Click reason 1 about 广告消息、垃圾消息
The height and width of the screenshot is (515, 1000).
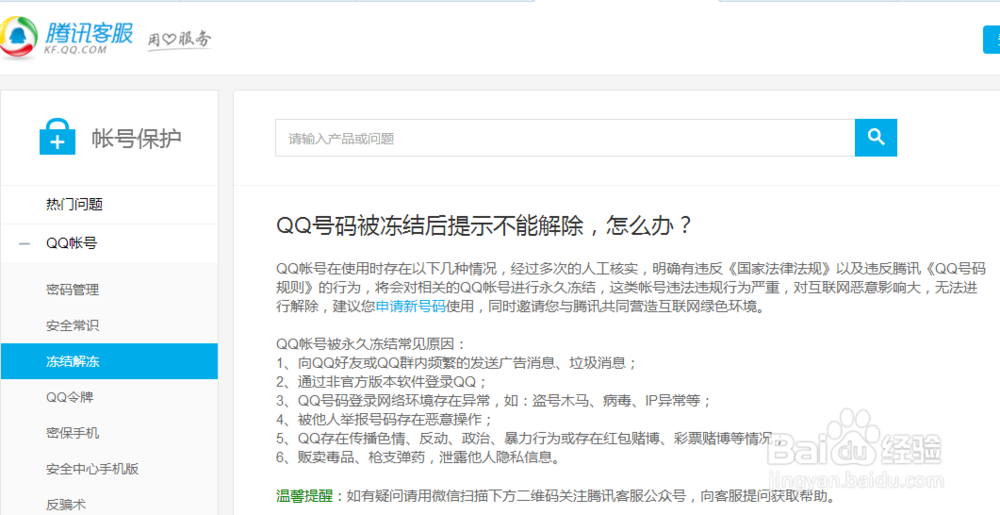tap(457, 363)
